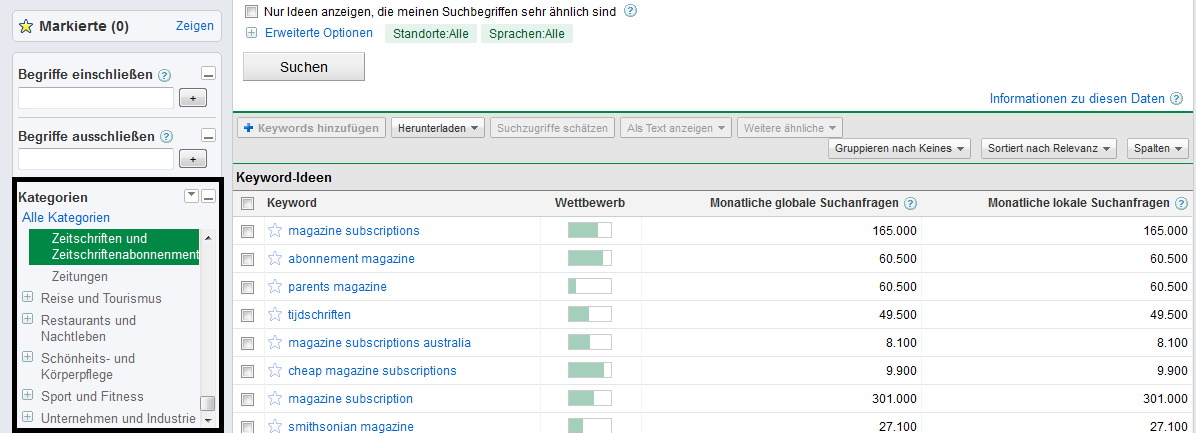Sort by the Keyword column header
1196x433 pixels.
[x=292, y=203]
